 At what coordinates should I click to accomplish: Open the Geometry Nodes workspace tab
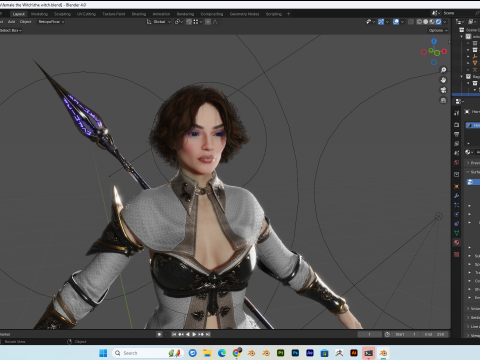(x=244, y=14)
